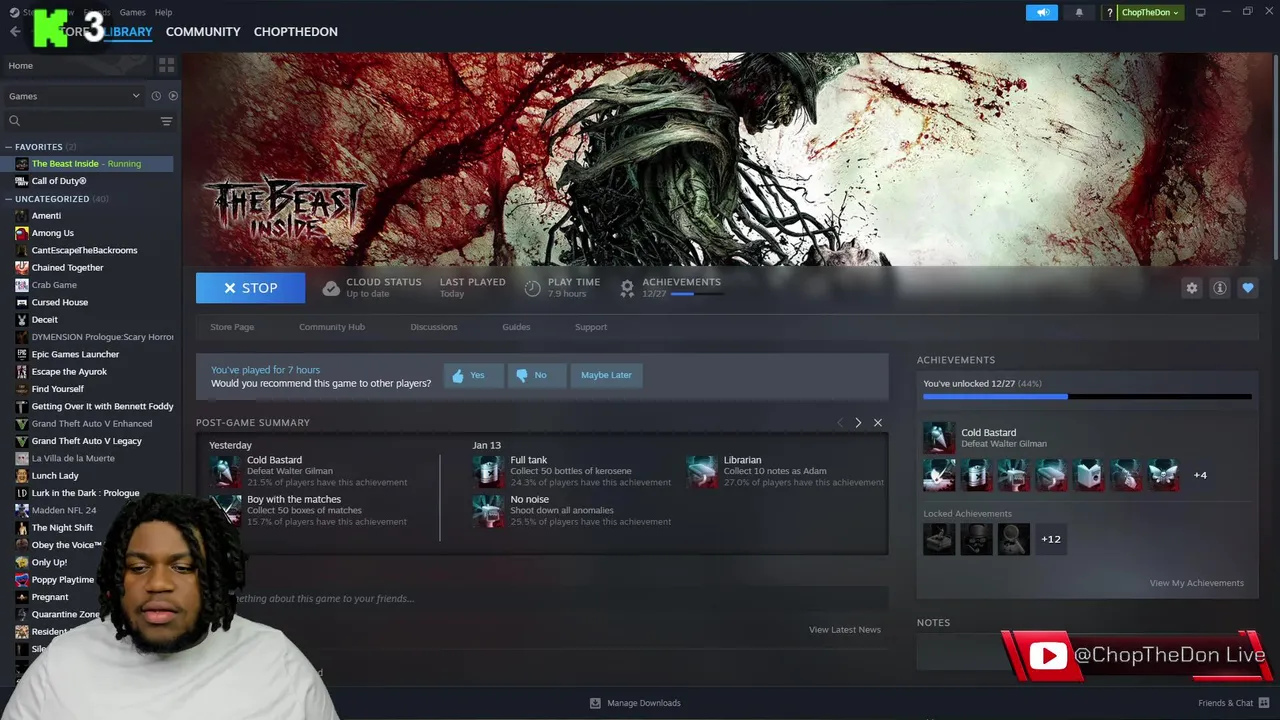Image resolution: width=1280 pixels, height=720 pixels.
Task: Go back with arrow button
Action: pyautogui.click(x=15, y=32)
